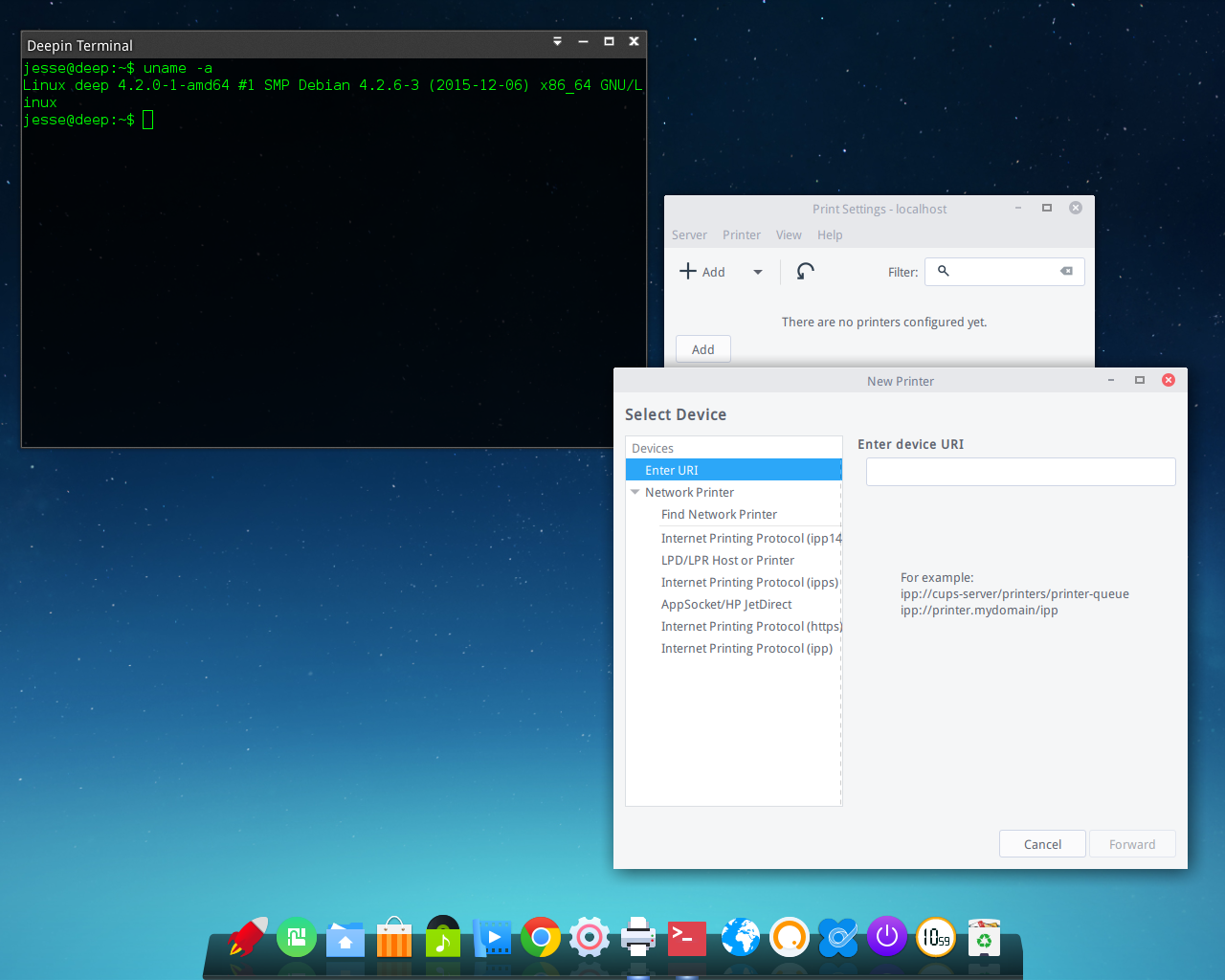The width and height of the screenshot is (1225, 980).
Task: Open the Printer menu in Print Settings
Action: tap(742, 235)
